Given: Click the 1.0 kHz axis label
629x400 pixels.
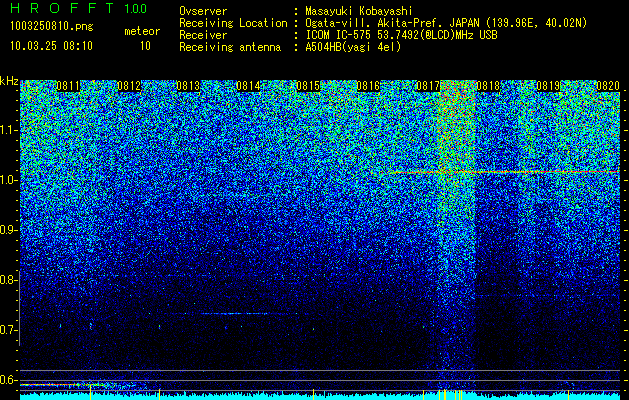Looking at the screenshot, I should tap(9, 180).
